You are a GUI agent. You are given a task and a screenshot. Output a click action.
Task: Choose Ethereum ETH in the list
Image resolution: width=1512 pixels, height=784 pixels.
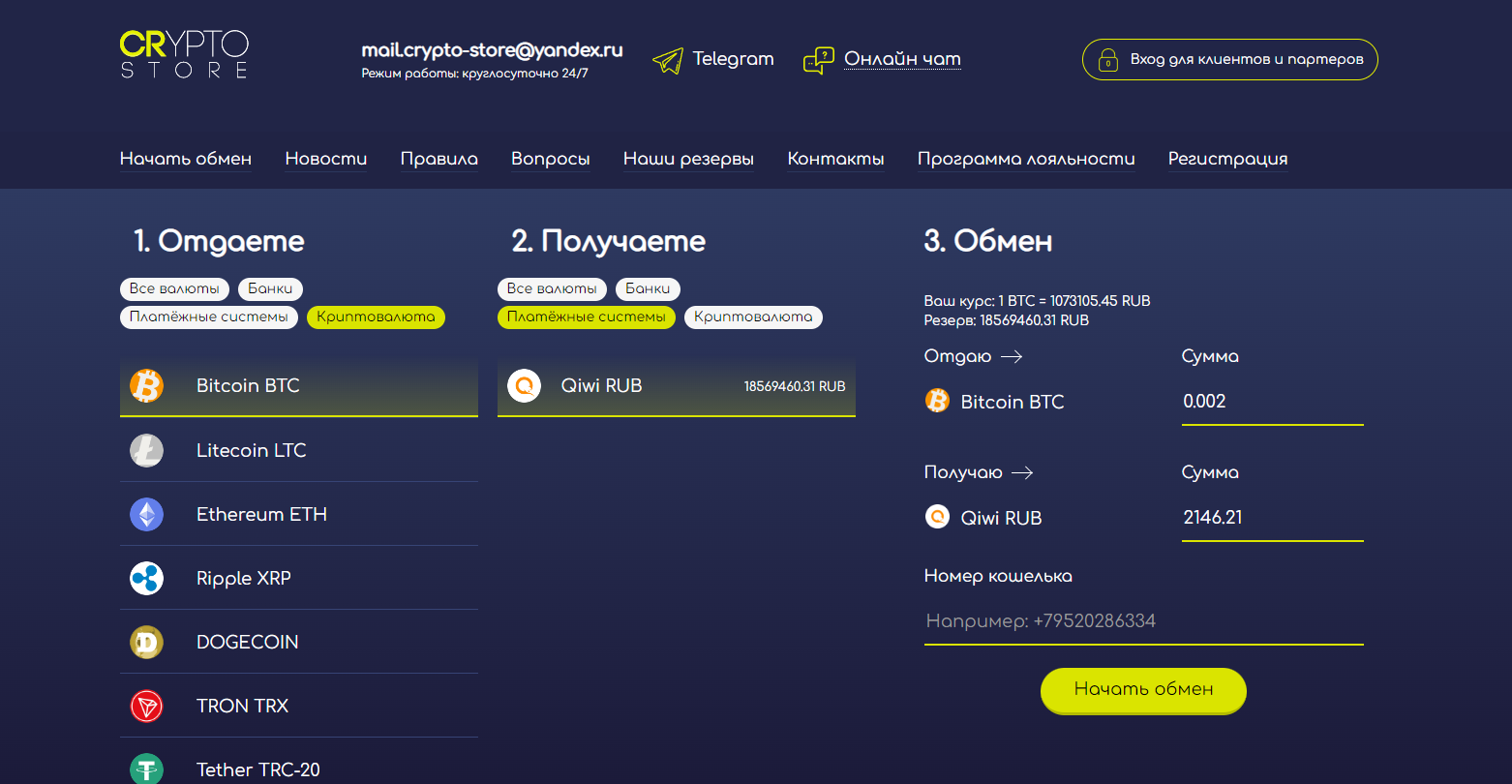(x=299, y=514)
